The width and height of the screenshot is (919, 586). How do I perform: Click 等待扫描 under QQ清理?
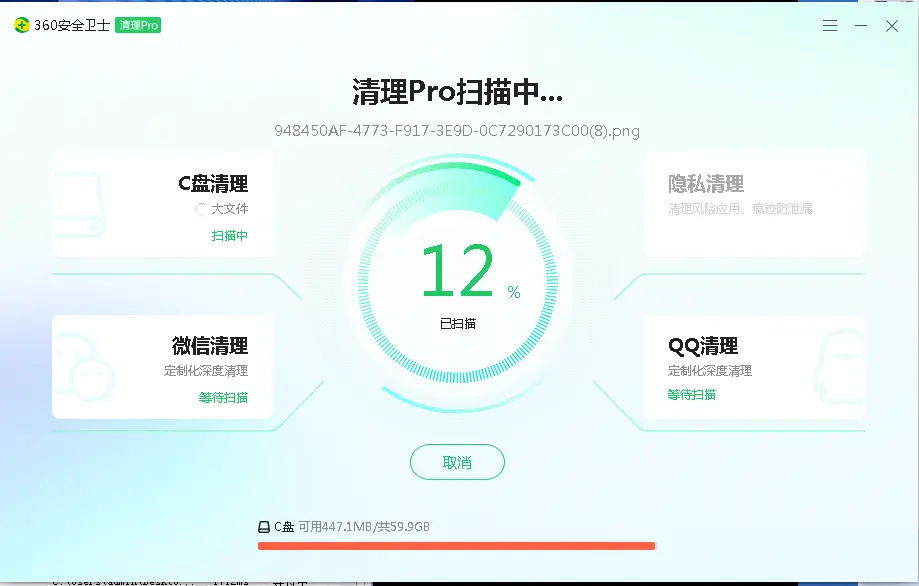(692, 394)
